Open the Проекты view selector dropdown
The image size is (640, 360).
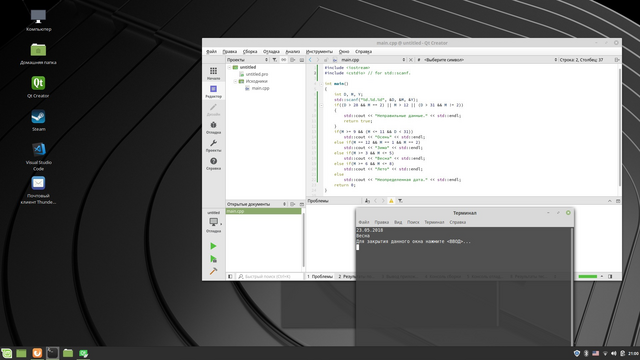tap(247, 60)
